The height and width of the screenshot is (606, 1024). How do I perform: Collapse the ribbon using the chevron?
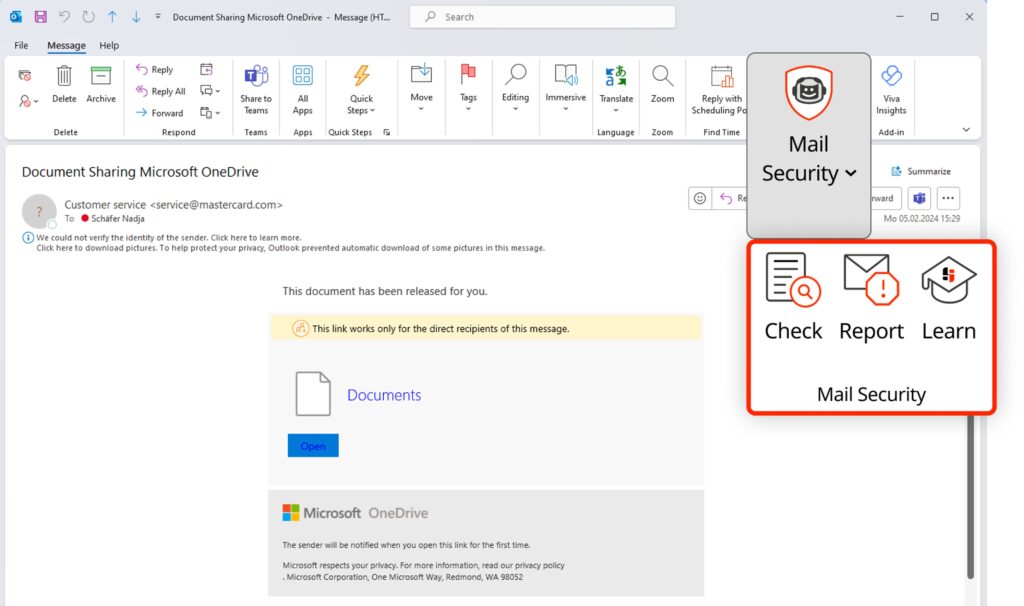(964, 128)
